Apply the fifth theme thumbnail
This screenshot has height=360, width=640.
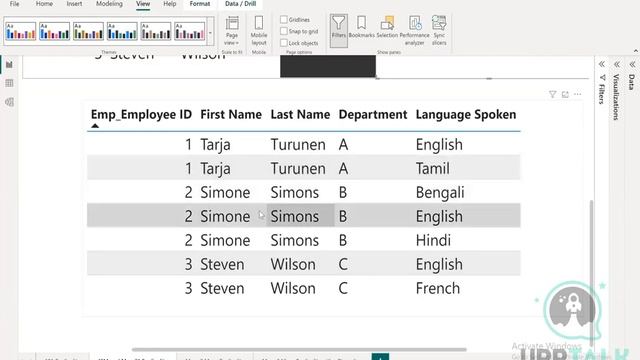156,31
